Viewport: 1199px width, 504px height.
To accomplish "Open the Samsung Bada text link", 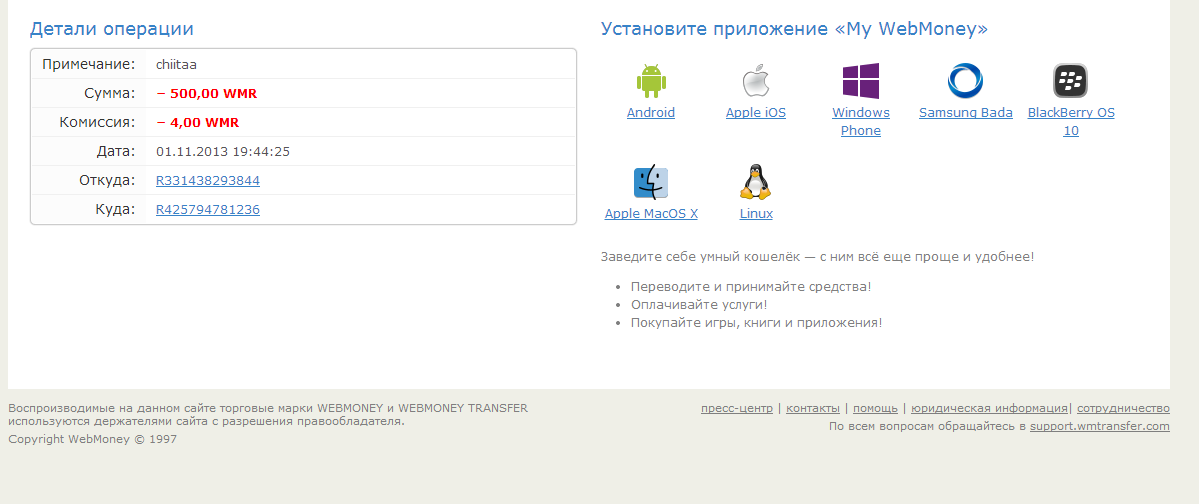I will [966, 112].
